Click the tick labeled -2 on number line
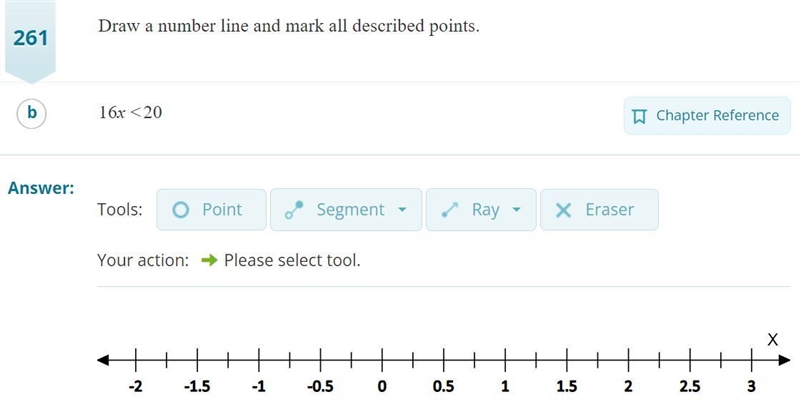Image resolution: width=800 pixels, height=409 pixels. tap(136, 360)
